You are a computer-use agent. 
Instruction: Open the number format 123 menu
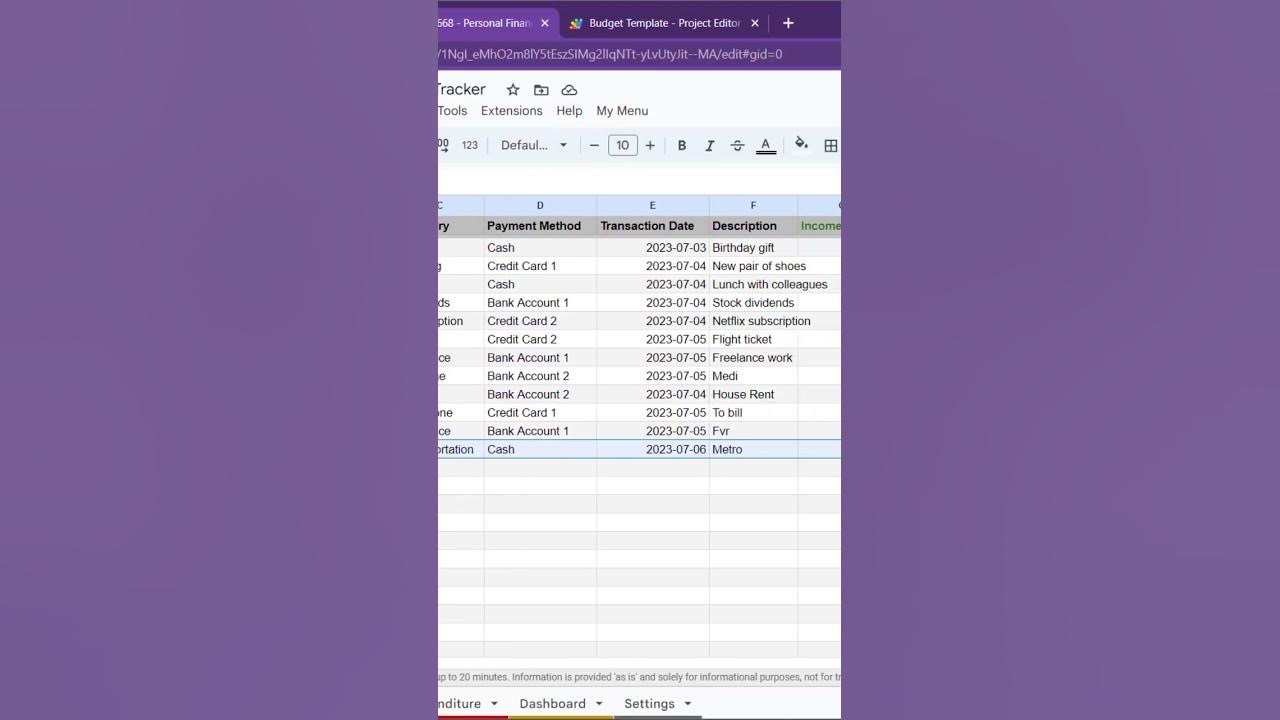tap(470, 145)
